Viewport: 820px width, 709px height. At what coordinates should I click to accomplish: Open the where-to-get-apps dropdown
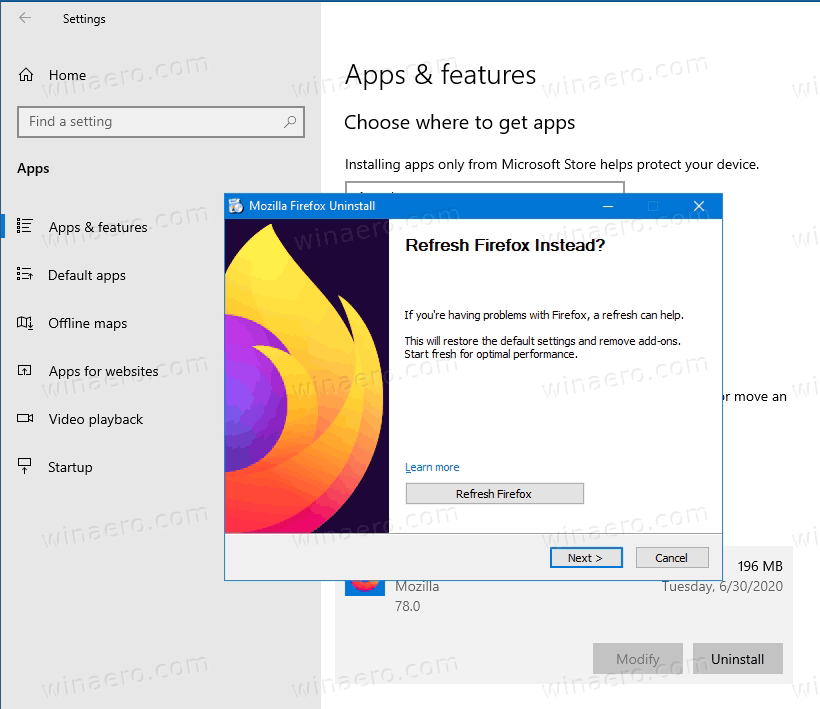[x=485, y=188]
